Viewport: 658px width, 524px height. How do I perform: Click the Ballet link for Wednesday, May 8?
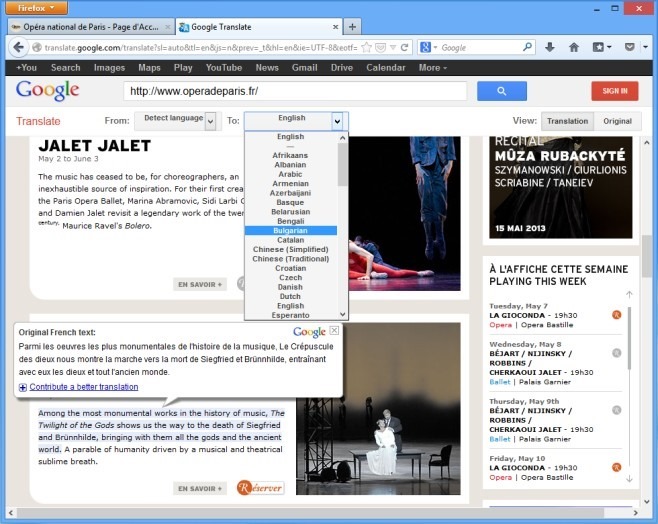click(x=499, y=382)
